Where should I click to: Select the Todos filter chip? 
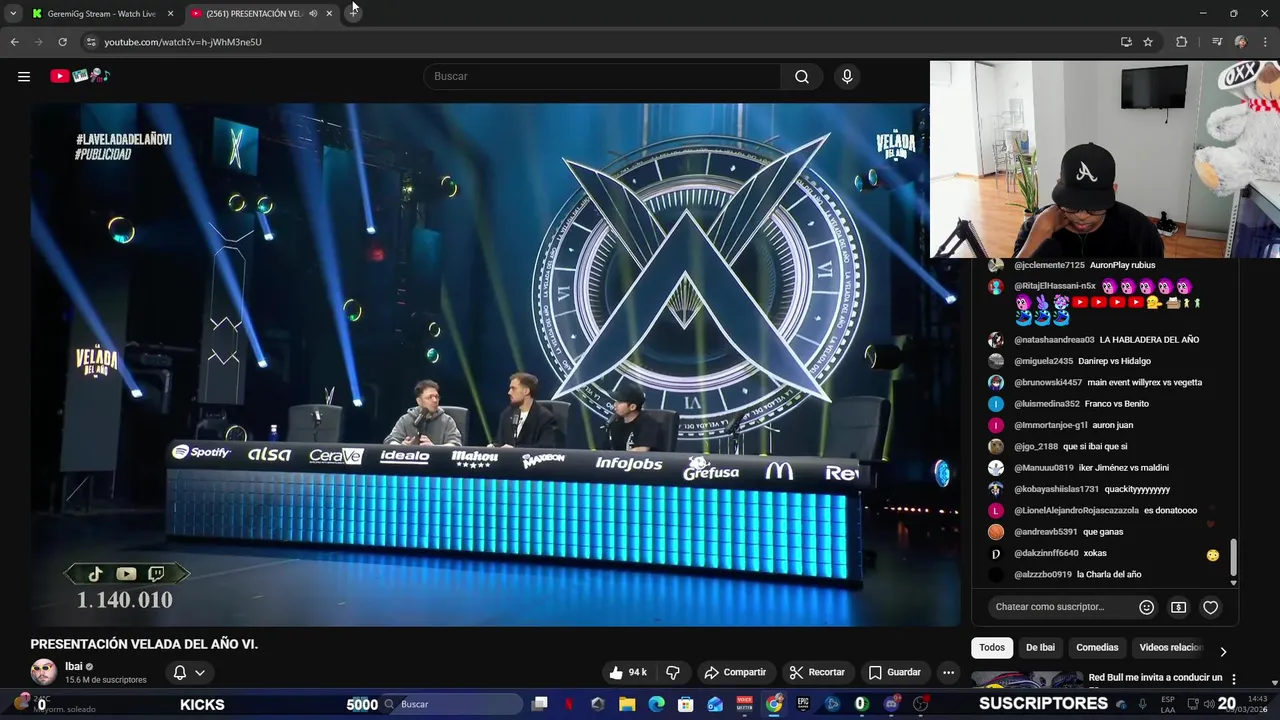point(992,647)
